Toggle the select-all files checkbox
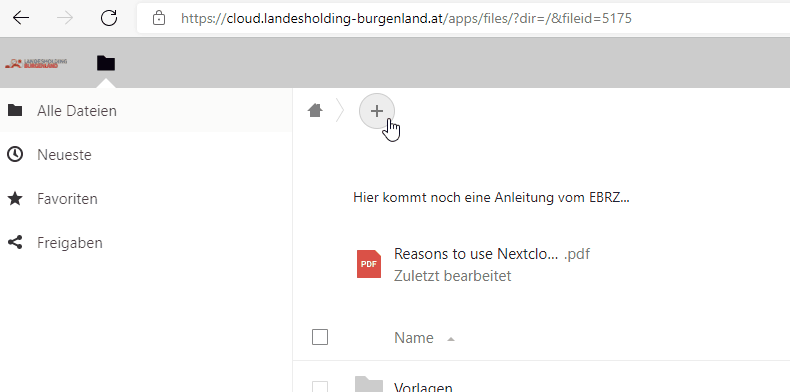790x392 pixels. coord(320,337)
